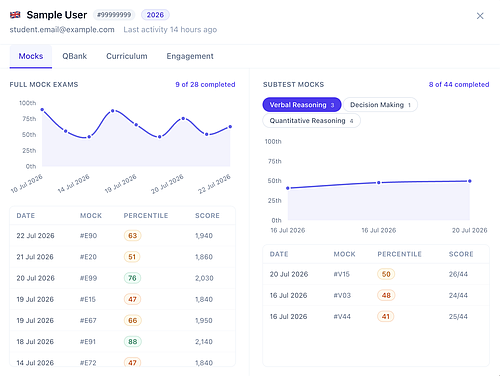Click student.email@example.com address
This screenshot has height=376, width=500.
pyautogui.click(x=62, y=29)
